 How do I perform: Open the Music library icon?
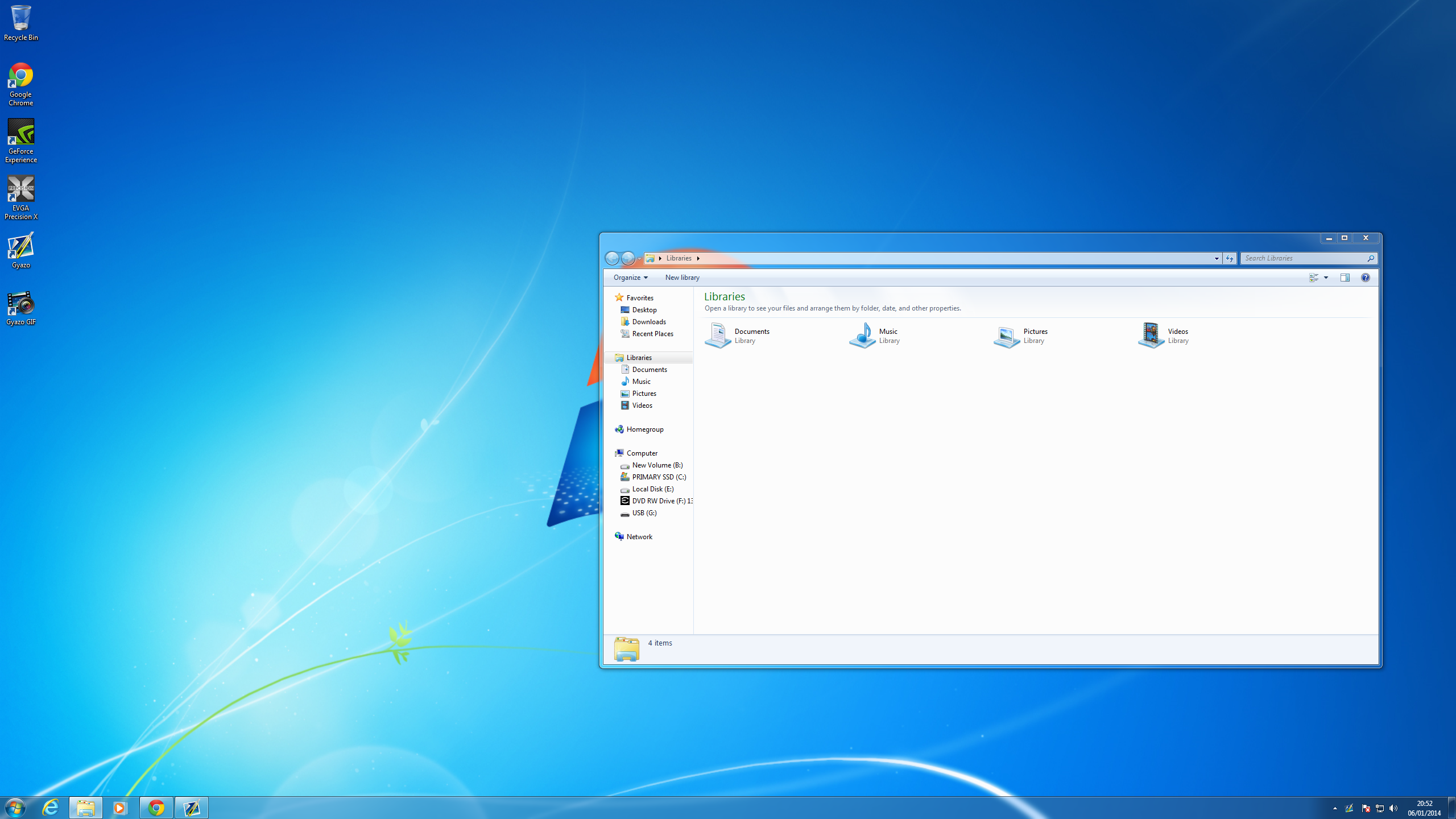pos(862,335)
